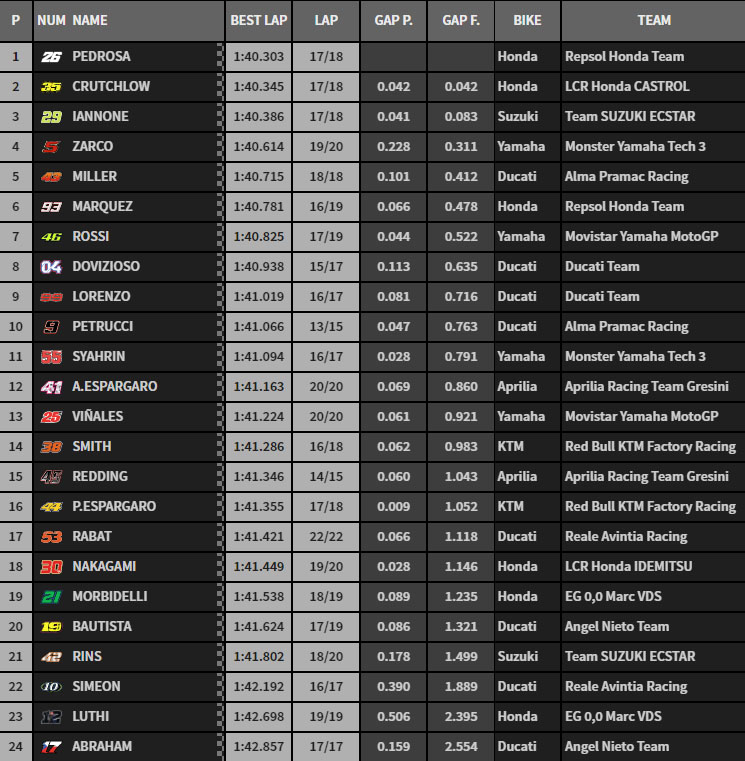Click the NAME column header

pos(90,20)
